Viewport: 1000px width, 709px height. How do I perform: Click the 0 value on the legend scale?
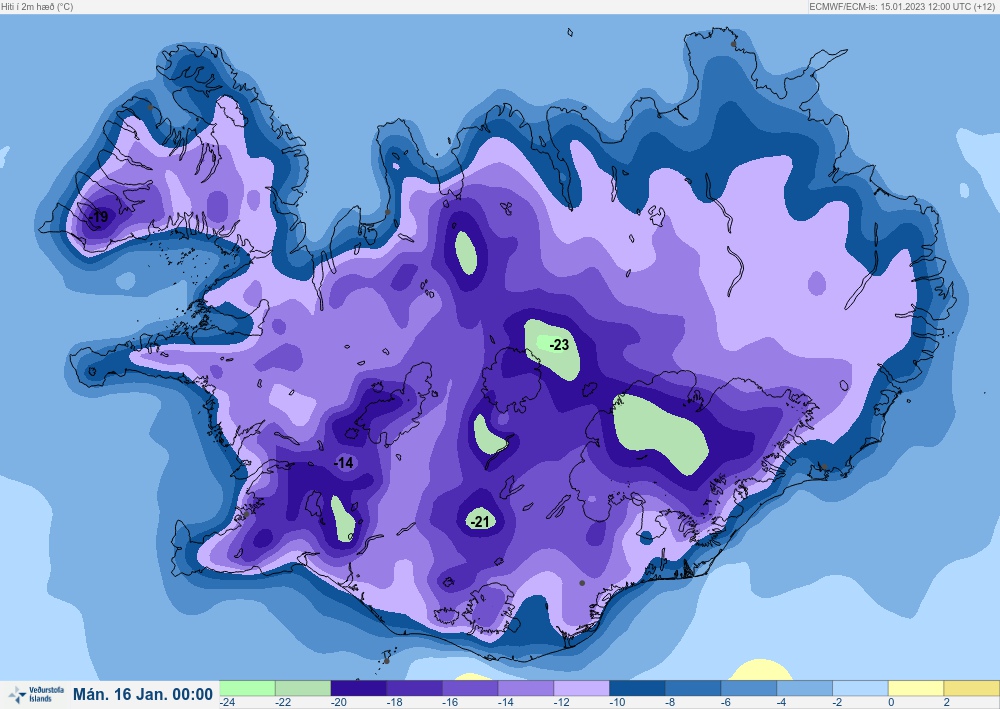coord(891,702)
